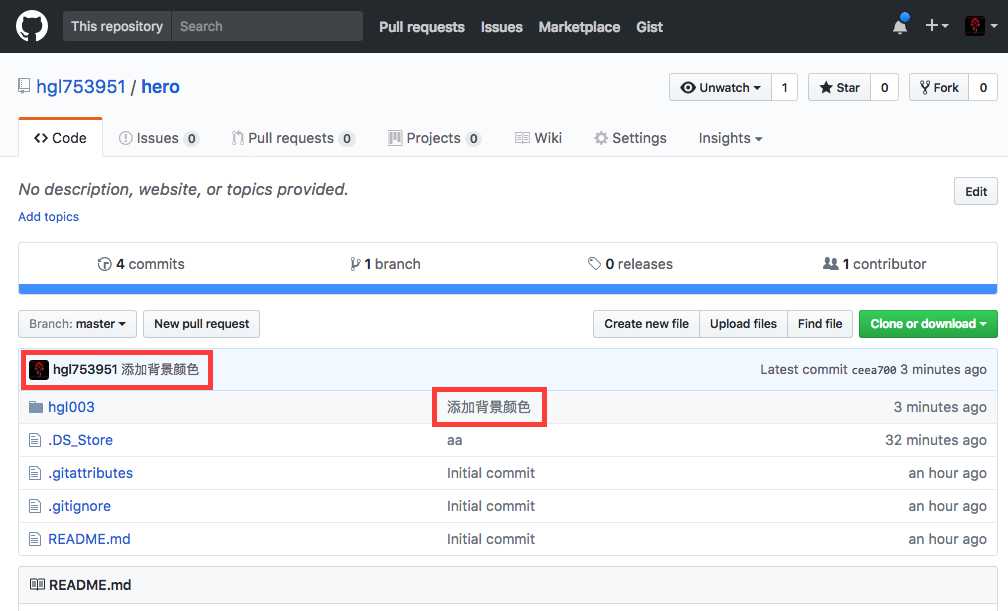Star the hero repository

[x=839, y=88]
